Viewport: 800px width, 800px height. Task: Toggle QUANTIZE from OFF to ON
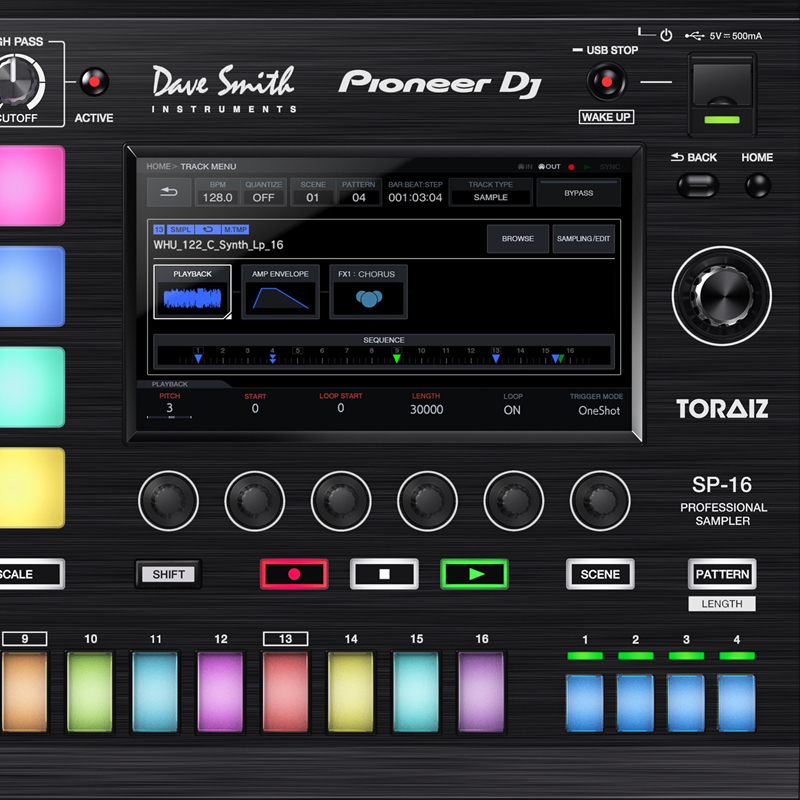pyautogui.click(x=263, y=193)
